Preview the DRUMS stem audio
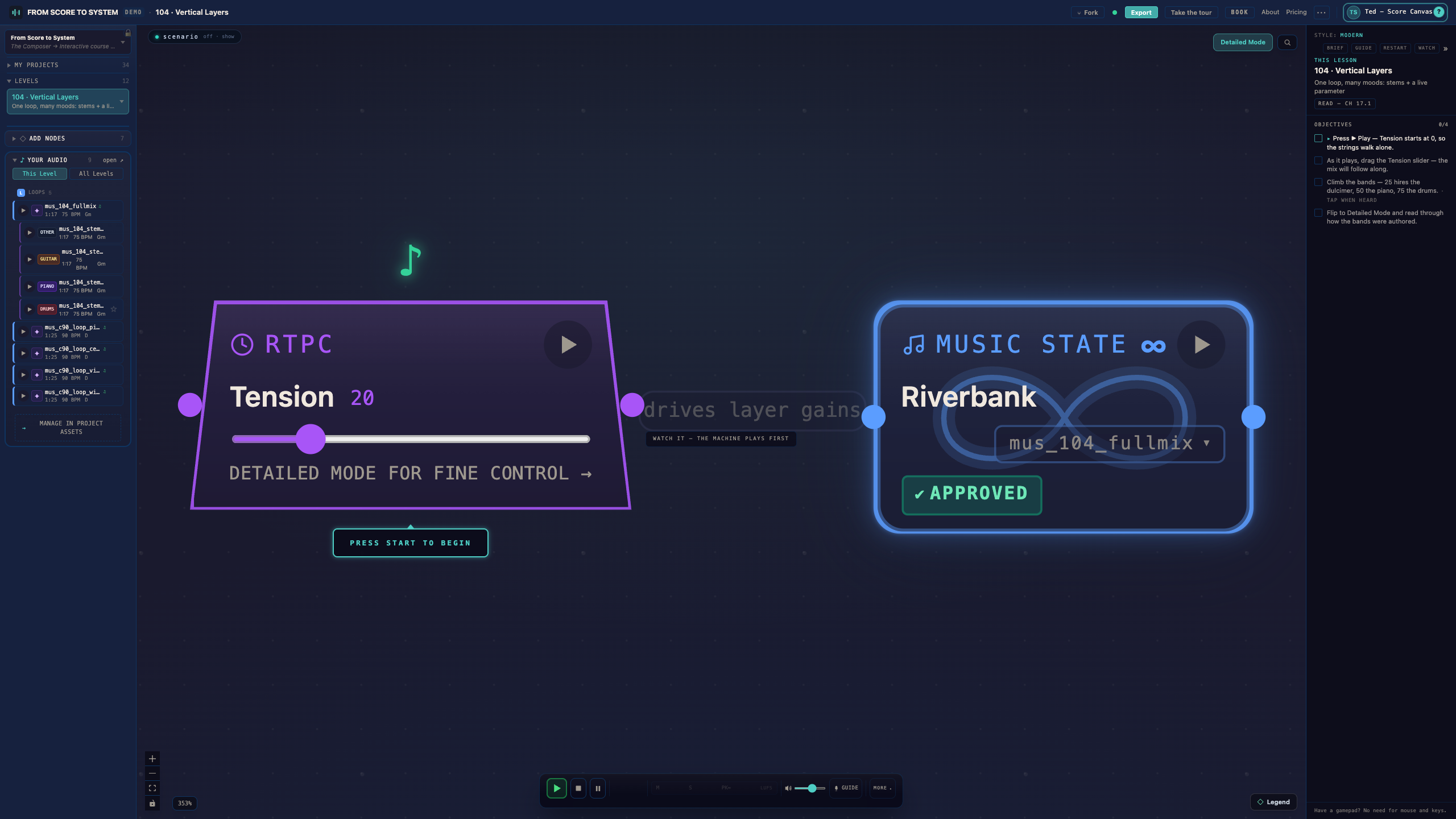 (30, 309)
